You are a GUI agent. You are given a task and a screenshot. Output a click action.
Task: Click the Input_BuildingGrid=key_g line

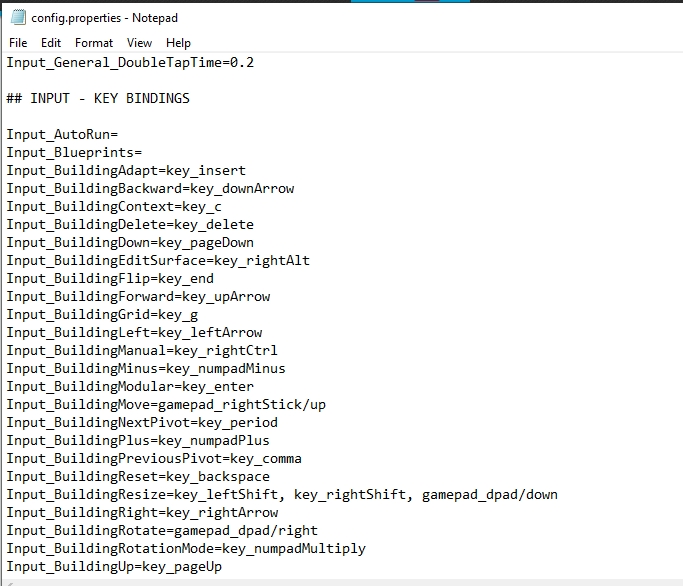pos(102,315)
